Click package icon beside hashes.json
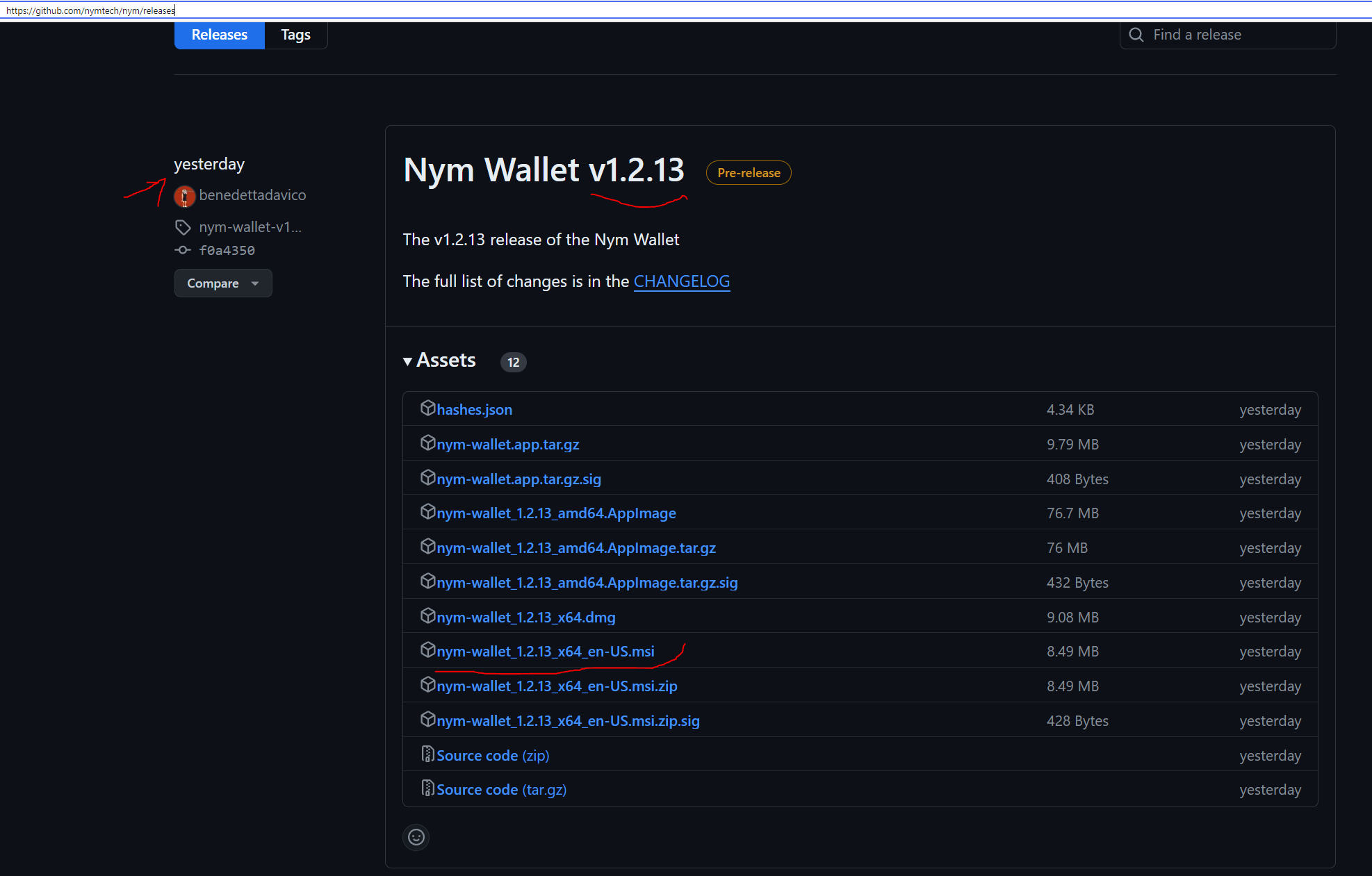 427,408
